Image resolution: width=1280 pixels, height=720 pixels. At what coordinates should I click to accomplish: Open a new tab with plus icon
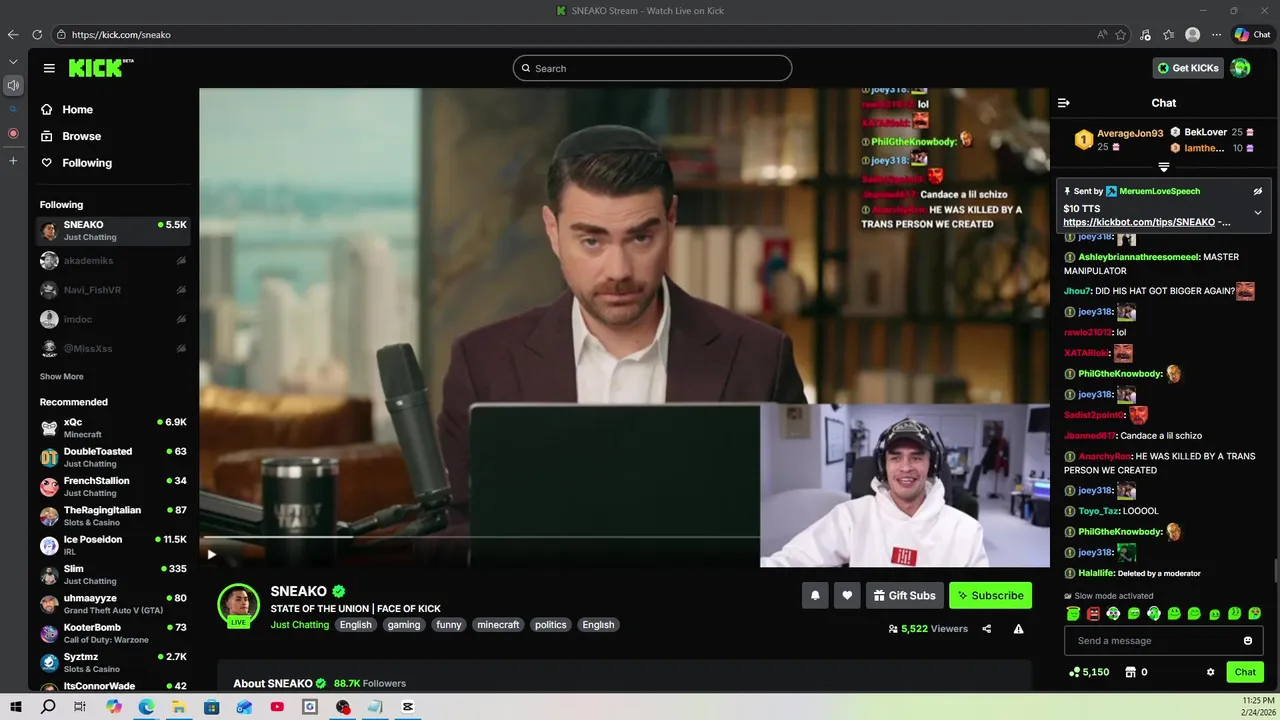(x=13, y=160)
